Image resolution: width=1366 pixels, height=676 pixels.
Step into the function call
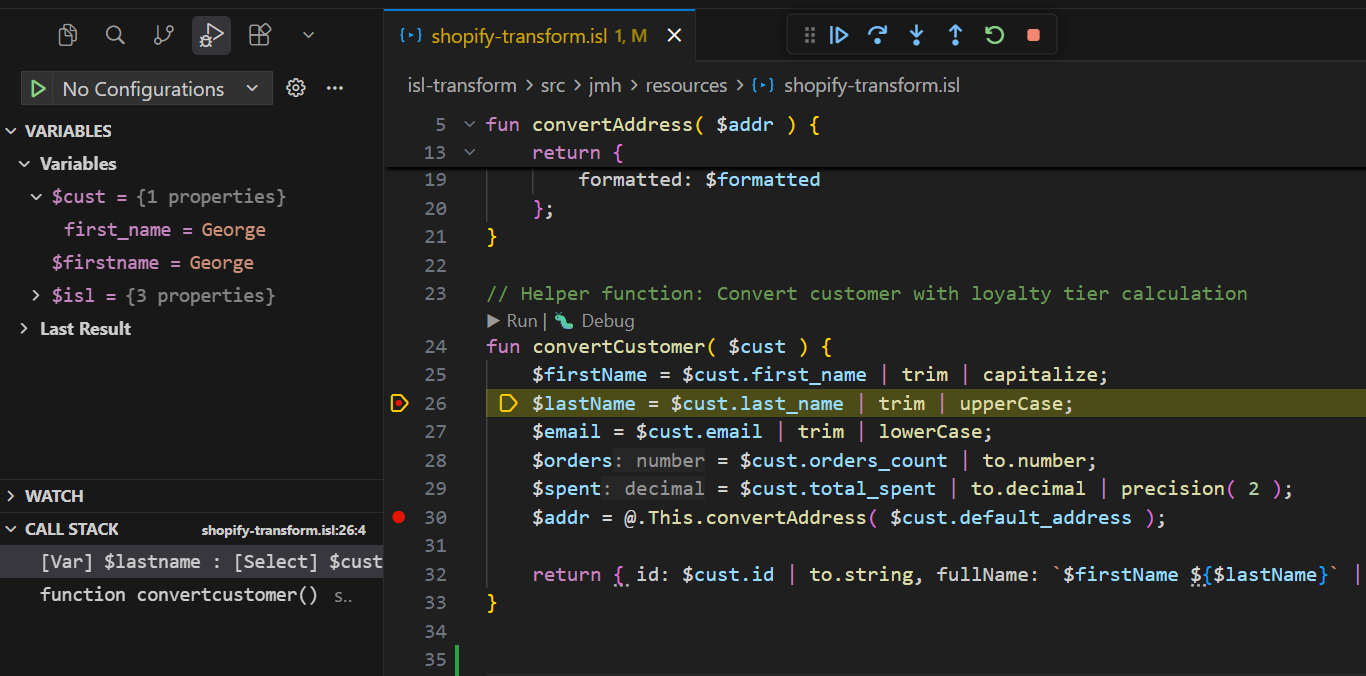coord(917,34)
